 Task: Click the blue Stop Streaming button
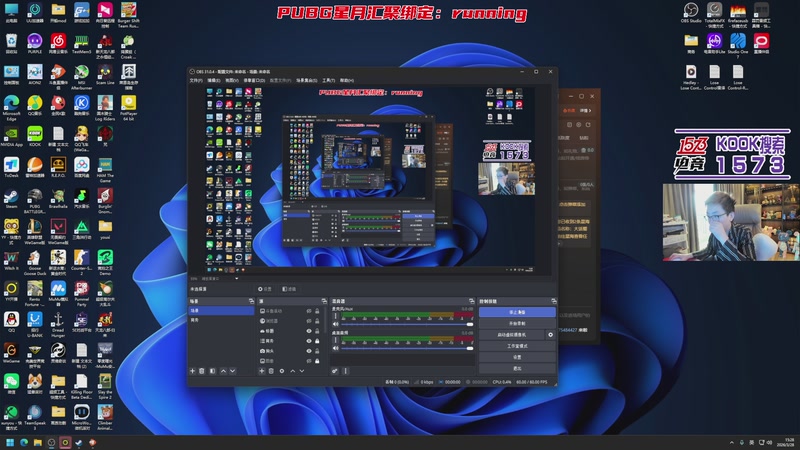[517, 312]
